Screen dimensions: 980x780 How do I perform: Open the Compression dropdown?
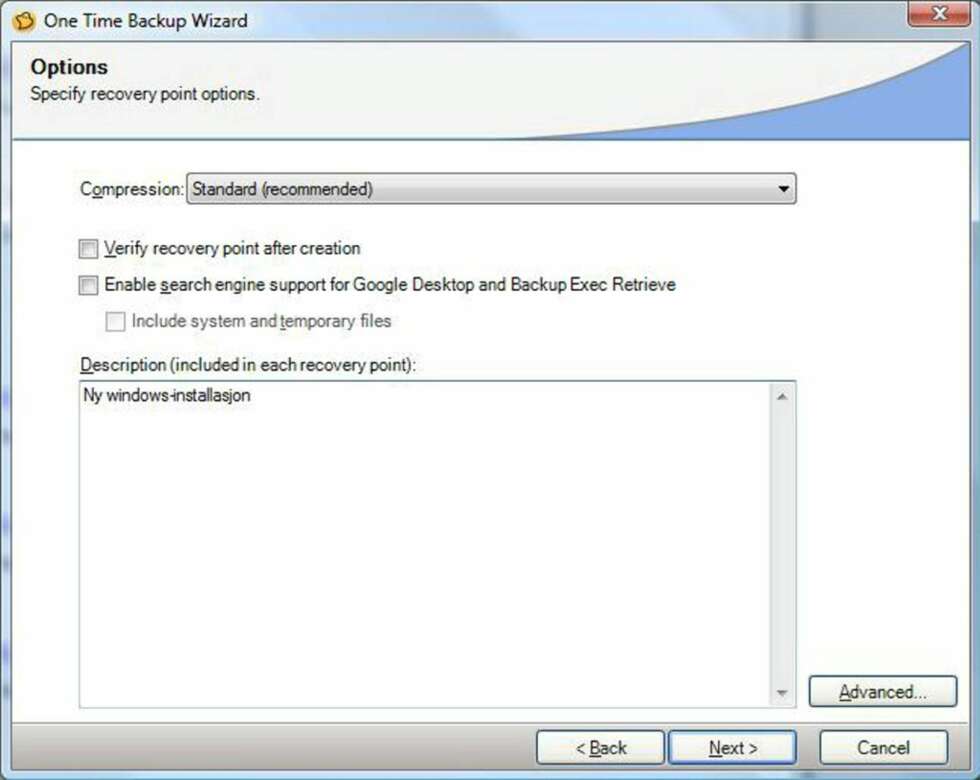tap(491, 189)
